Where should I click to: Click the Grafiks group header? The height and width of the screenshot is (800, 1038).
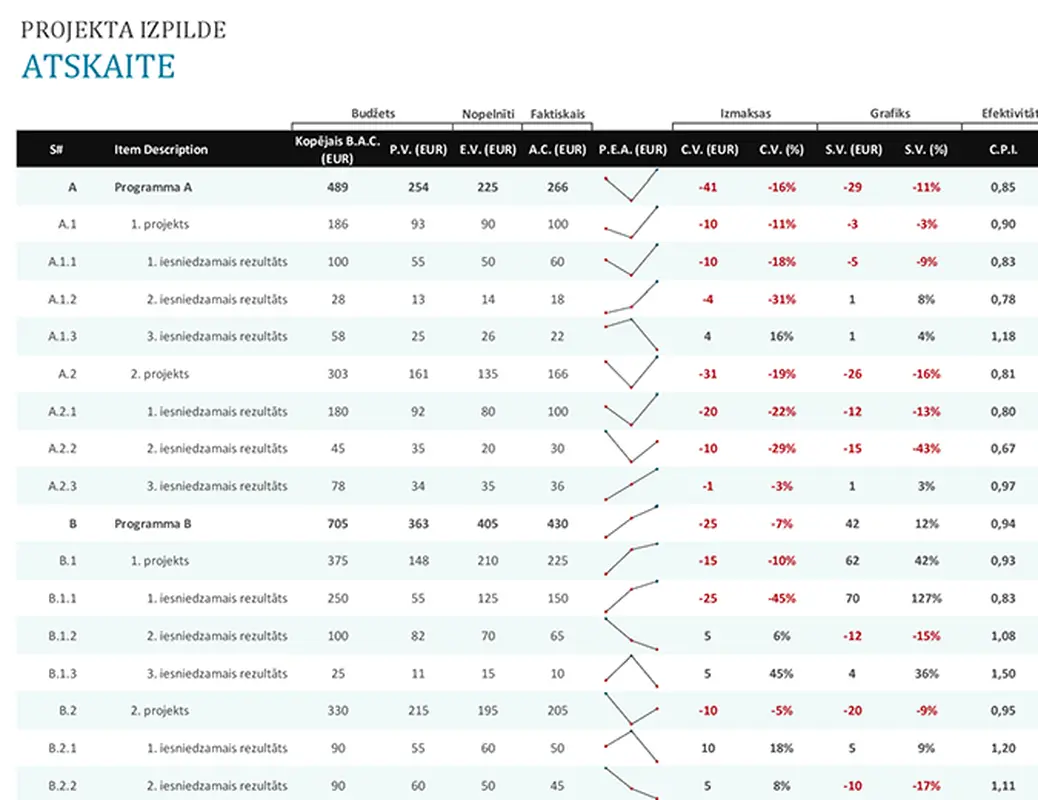point(890,114)
